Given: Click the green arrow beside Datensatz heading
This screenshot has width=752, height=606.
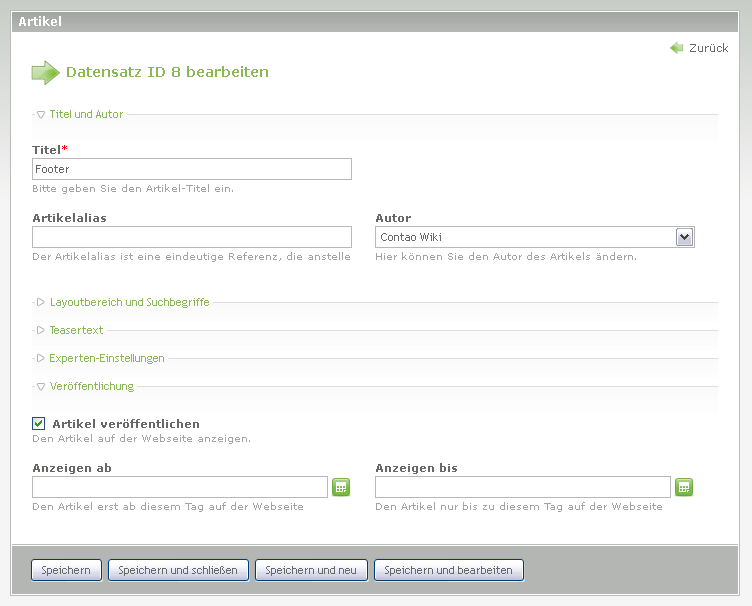Looking at the screenshot, I should (45, 72).
